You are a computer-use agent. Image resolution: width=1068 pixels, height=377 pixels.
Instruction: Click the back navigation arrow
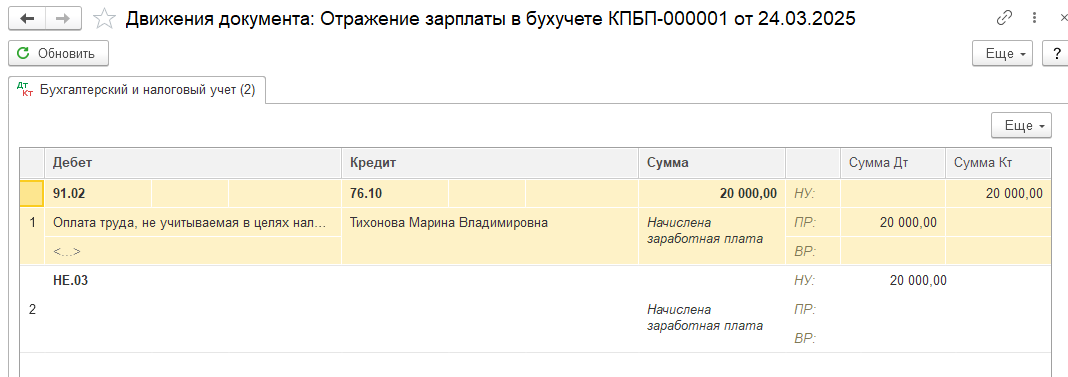point(27,18)
